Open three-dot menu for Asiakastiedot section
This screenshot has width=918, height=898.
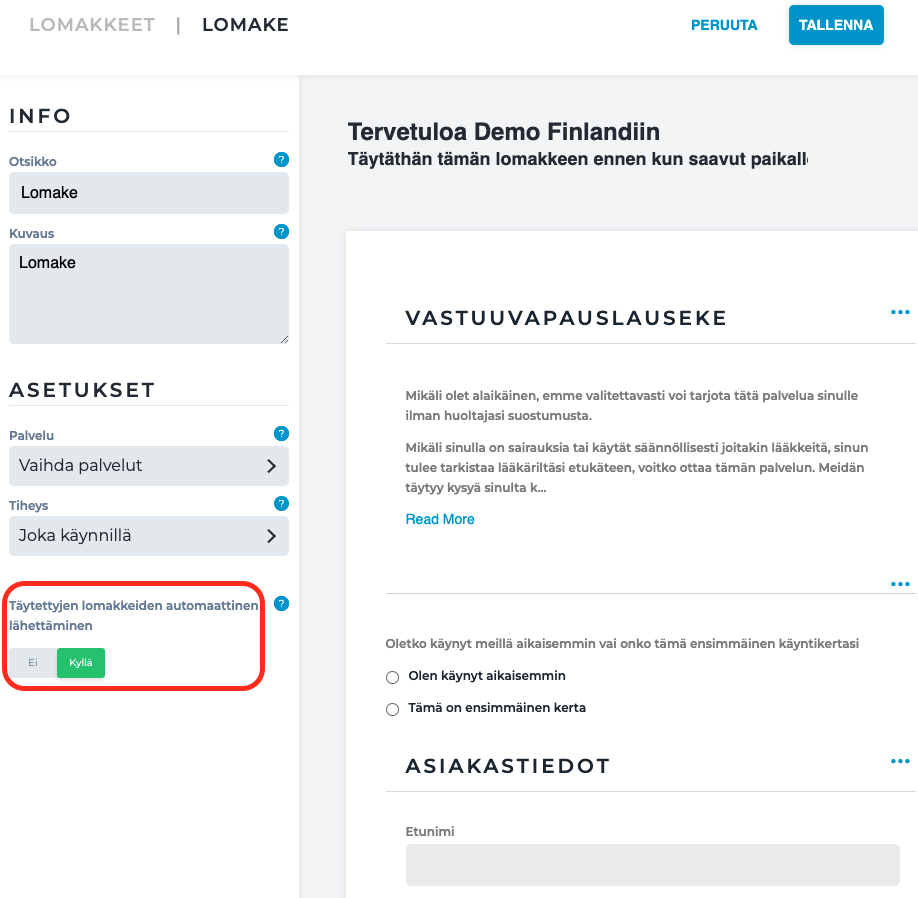point(900,761)
